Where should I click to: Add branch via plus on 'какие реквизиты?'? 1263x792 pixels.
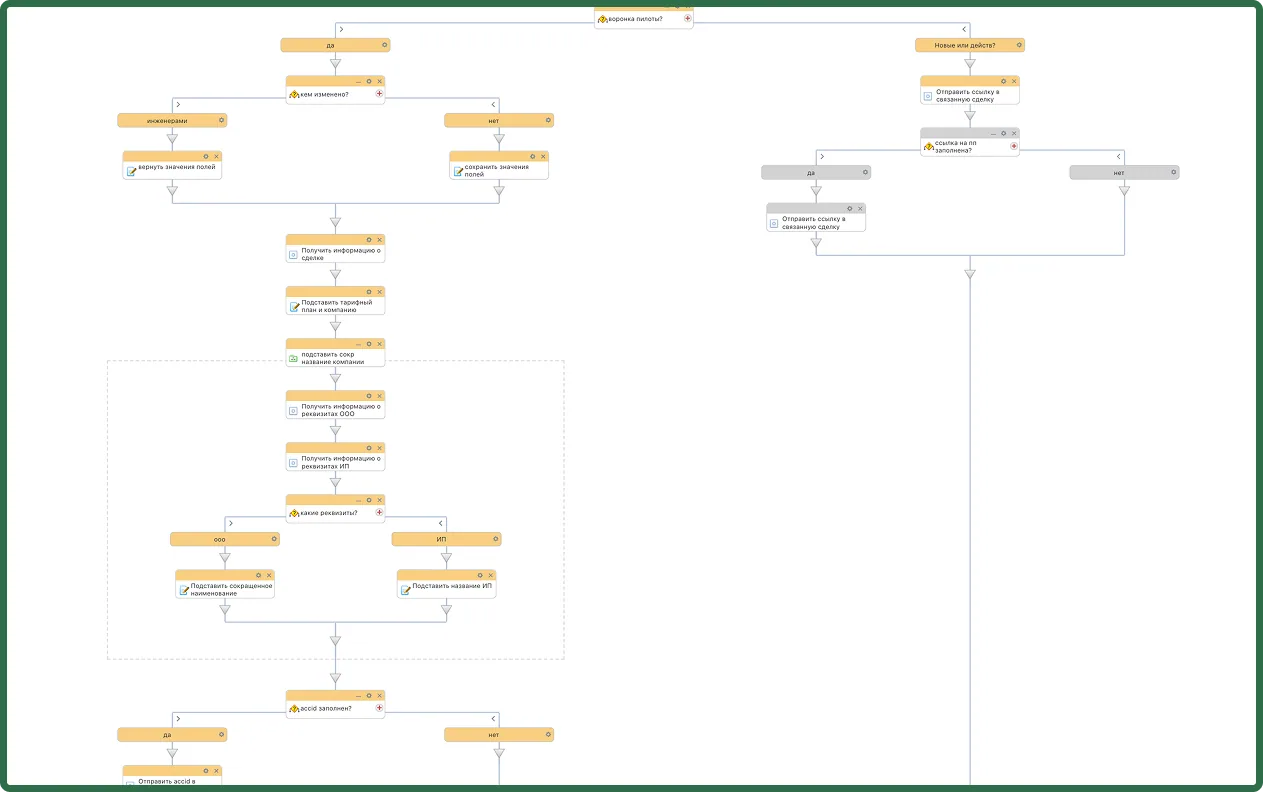379,513
